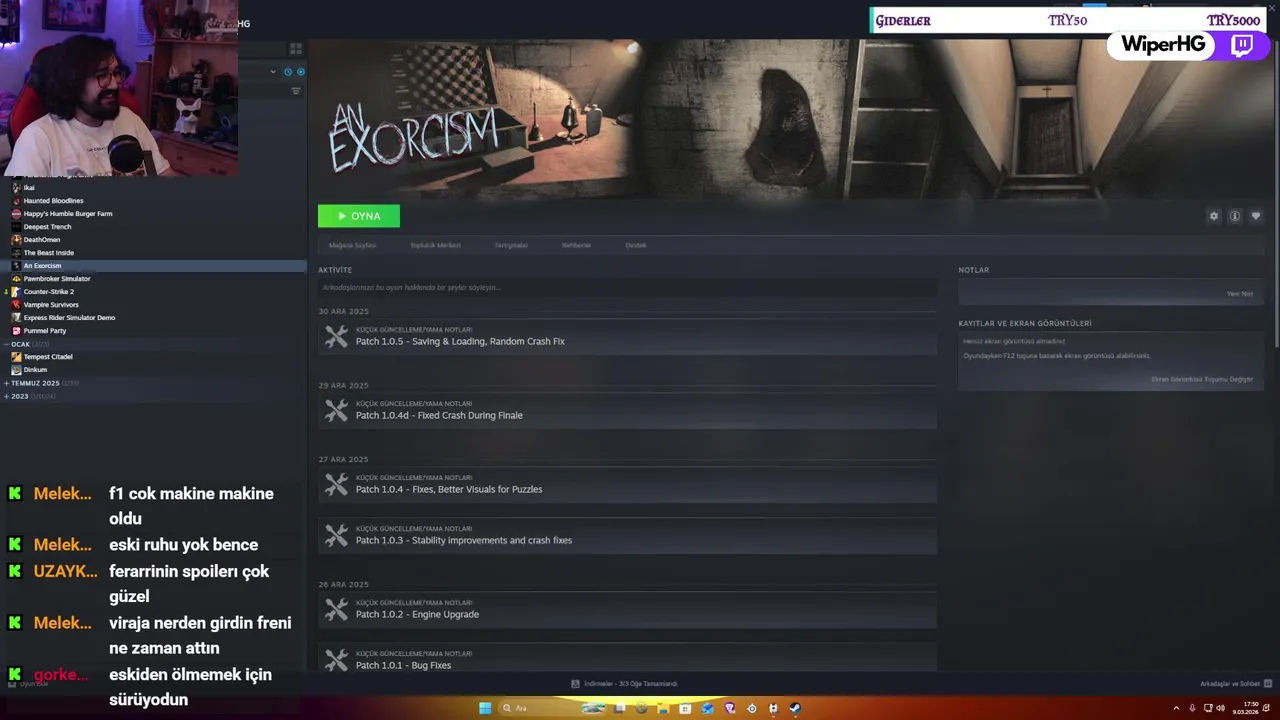The image size is (1280, 720).
Task: Open Patch 1.0.2 Engine Upgrade notes
Action: click(x=628, y=609)
